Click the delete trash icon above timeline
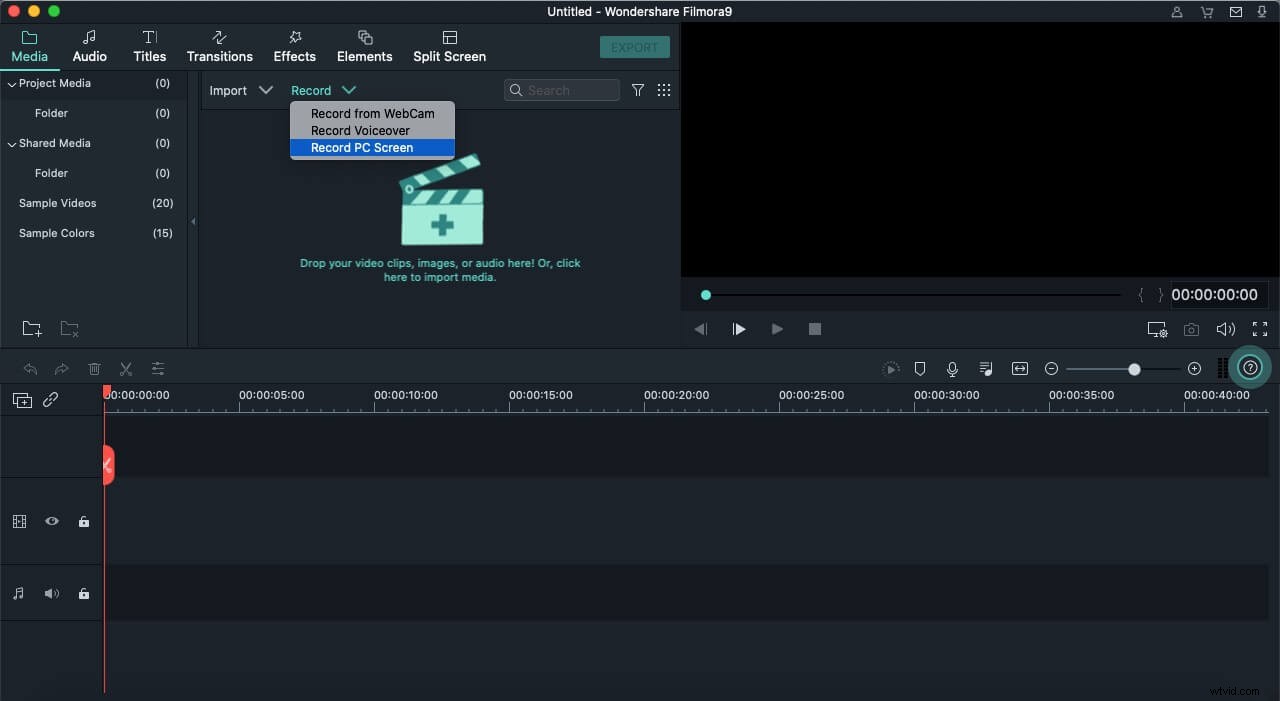The image size is (1280, 701). tap(94, 368)
